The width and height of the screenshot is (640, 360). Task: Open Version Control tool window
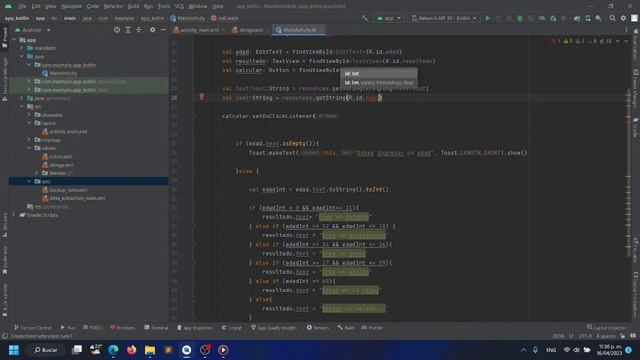click(33, 328)
